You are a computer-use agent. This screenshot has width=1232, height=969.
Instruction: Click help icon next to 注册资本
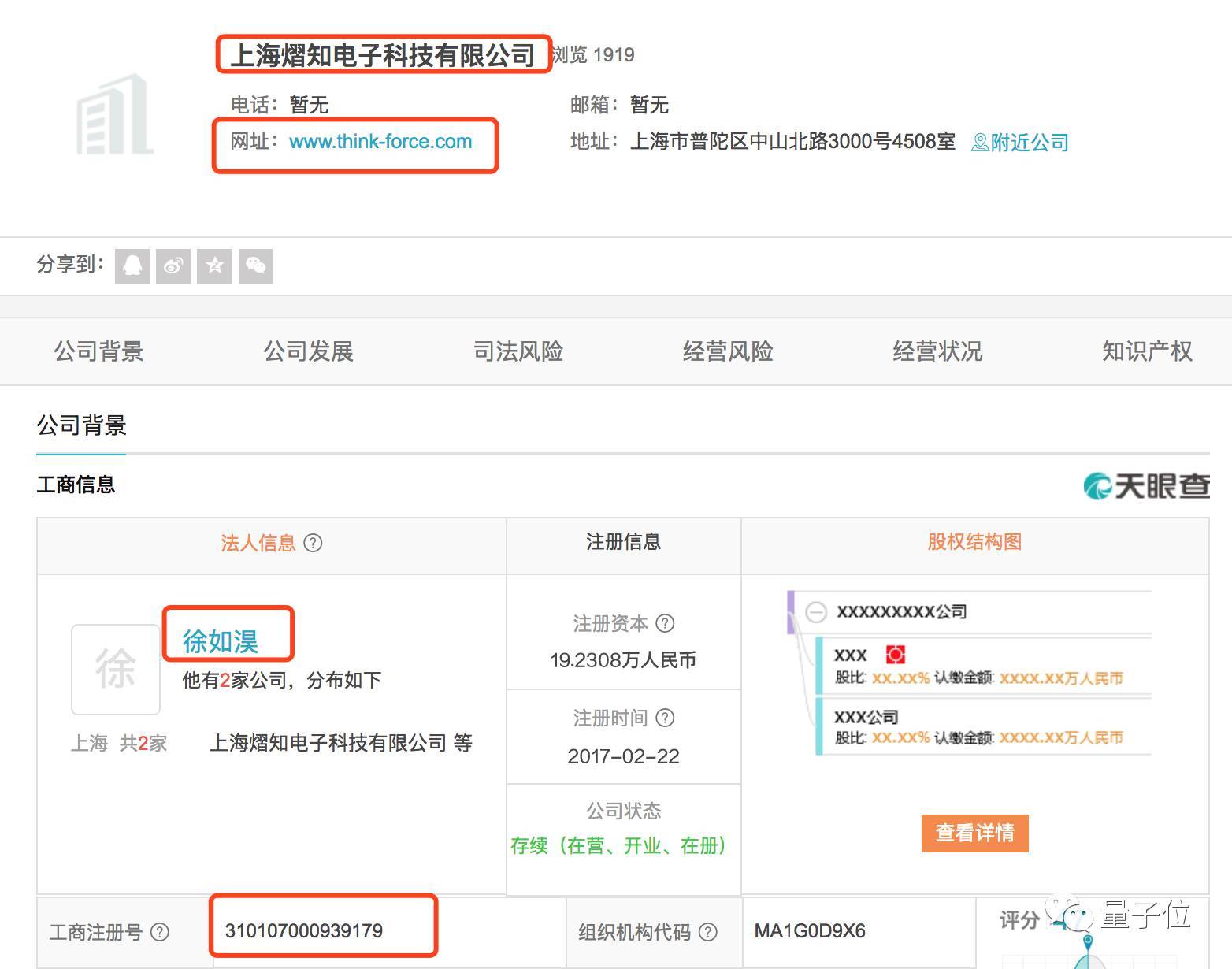[665, 623]
